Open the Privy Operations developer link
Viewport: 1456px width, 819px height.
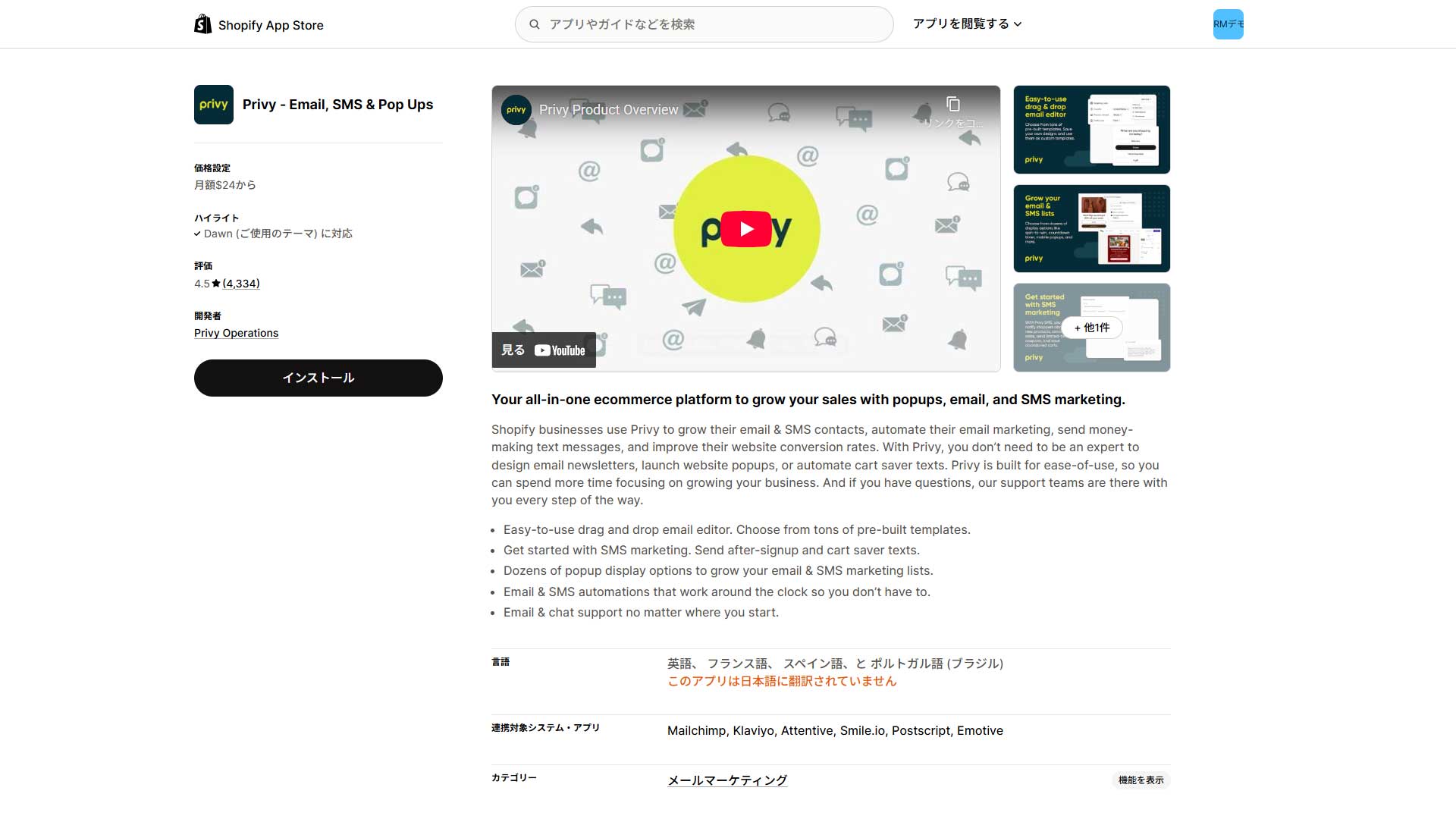point(236,333)
